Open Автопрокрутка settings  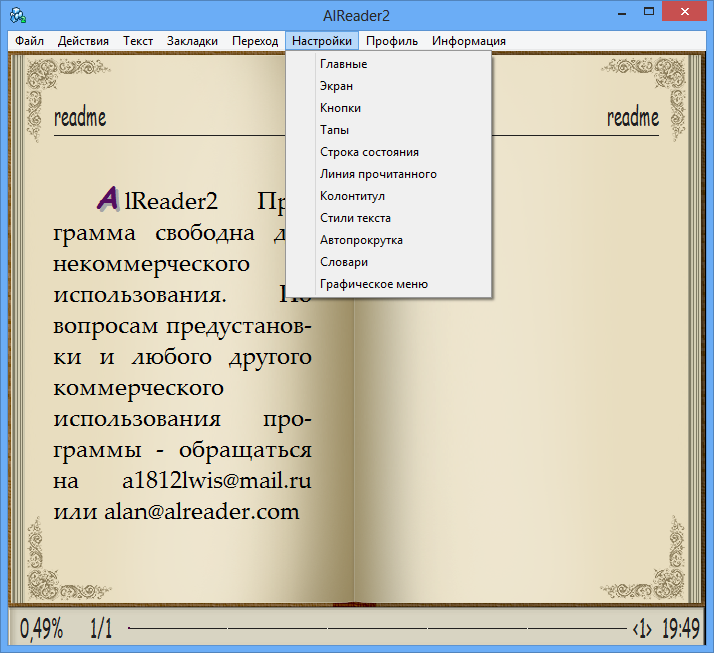(x=388, y=240)
